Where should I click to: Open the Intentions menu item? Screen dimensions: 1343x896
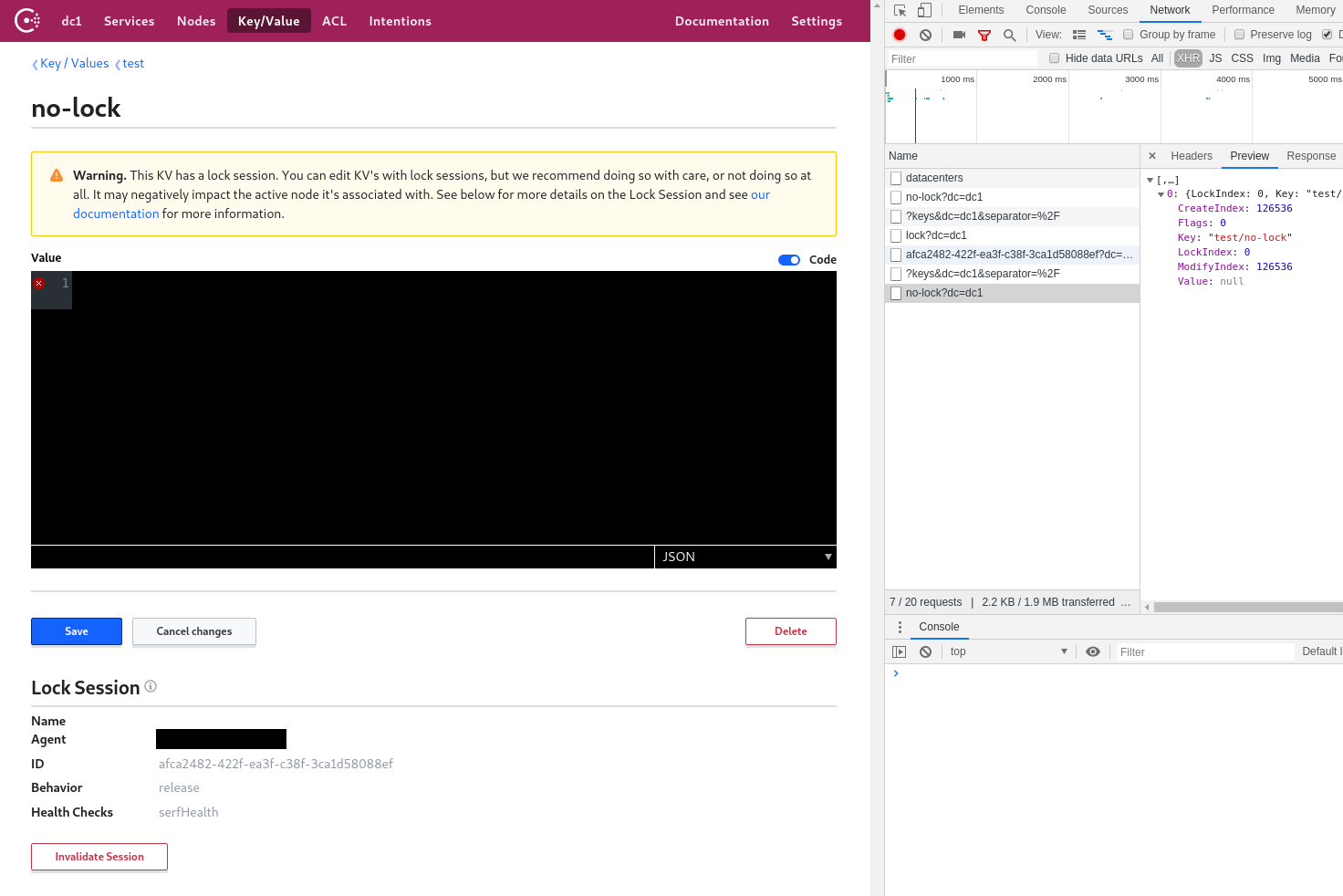pyautogui.click(x=400, y=20)
